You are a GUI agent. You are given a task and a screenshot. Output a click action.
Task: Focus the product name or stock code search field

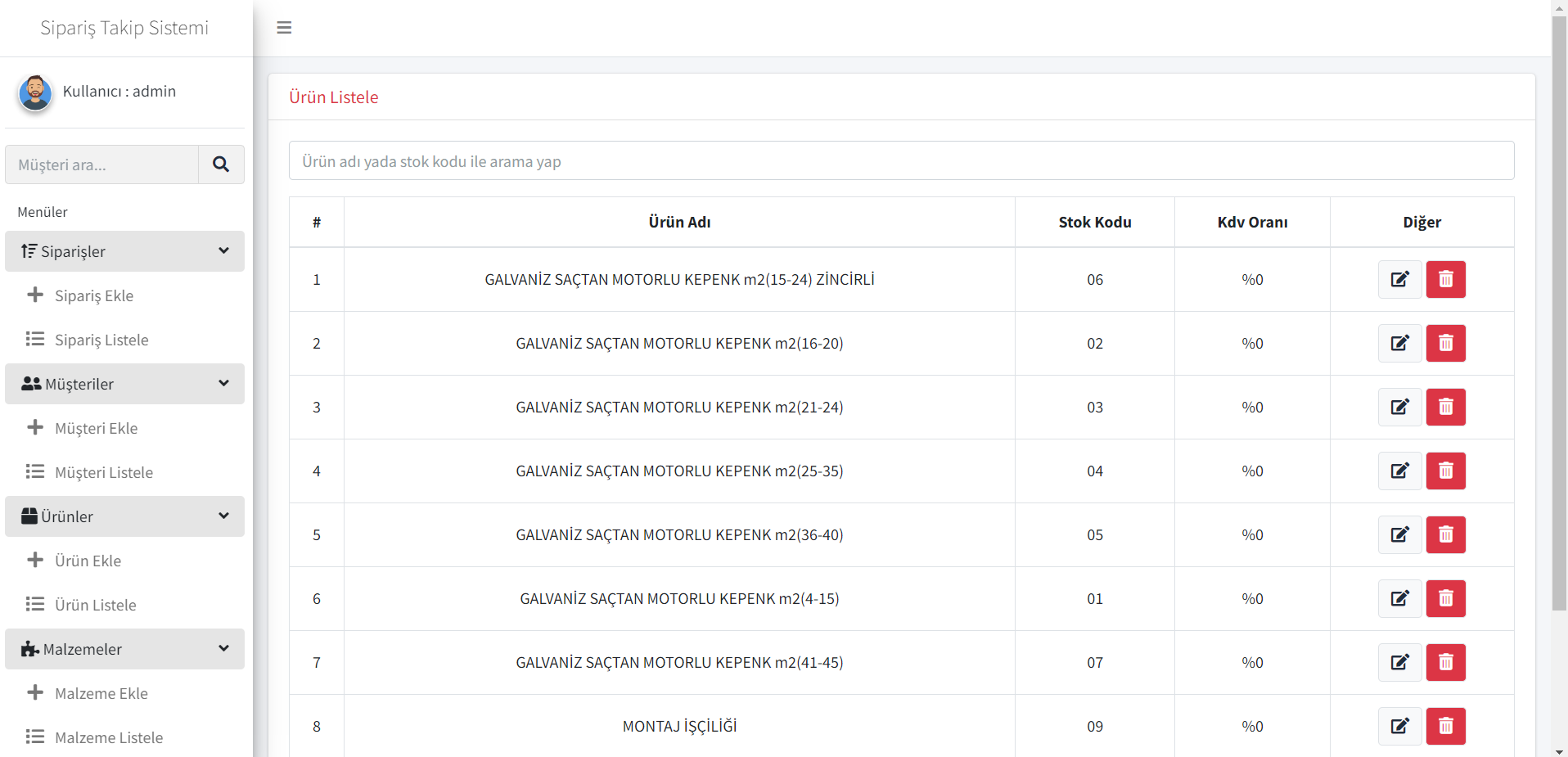point(900,161)
